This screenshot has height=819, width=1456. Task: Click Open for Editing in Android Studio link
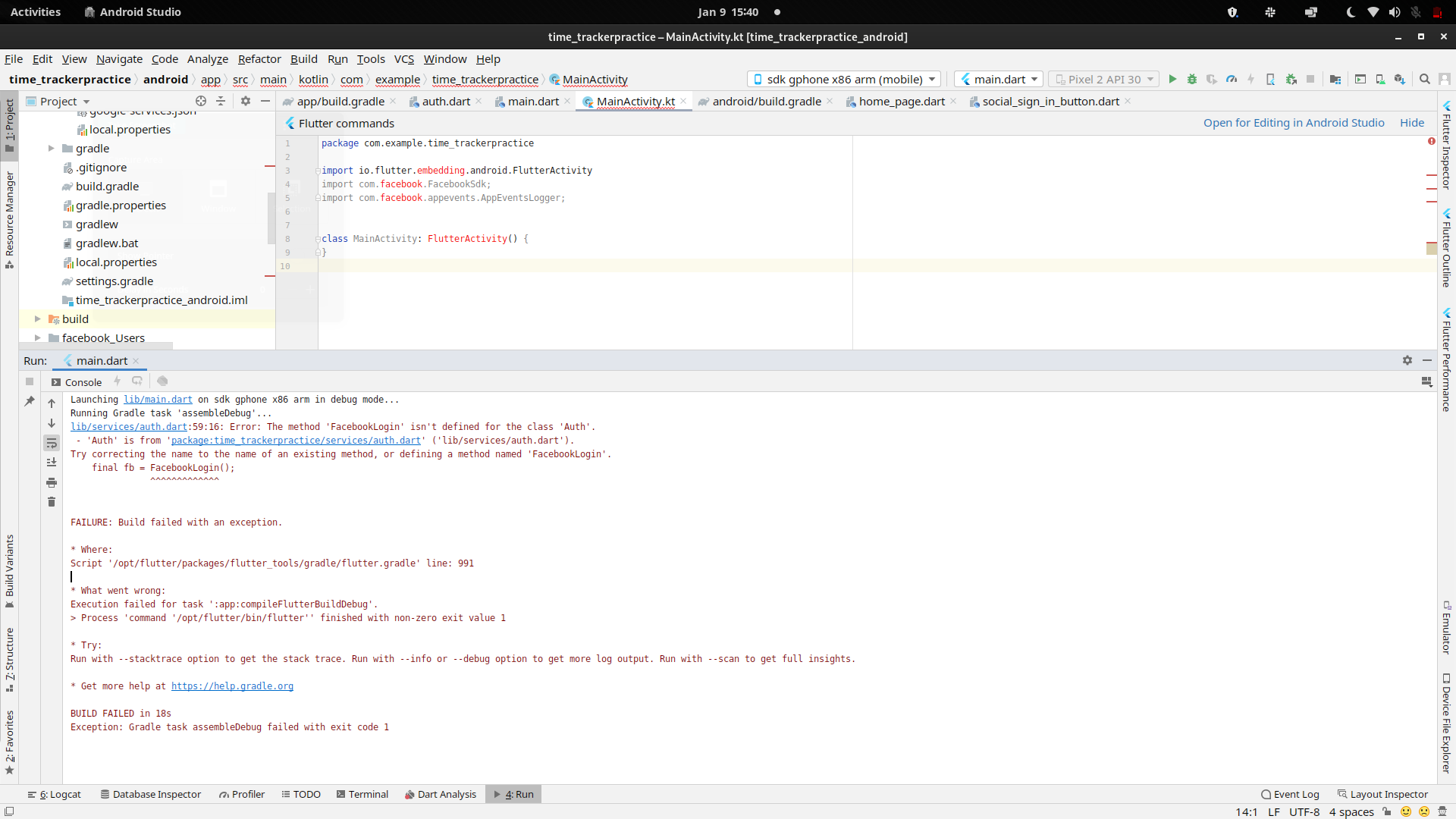1293,123
